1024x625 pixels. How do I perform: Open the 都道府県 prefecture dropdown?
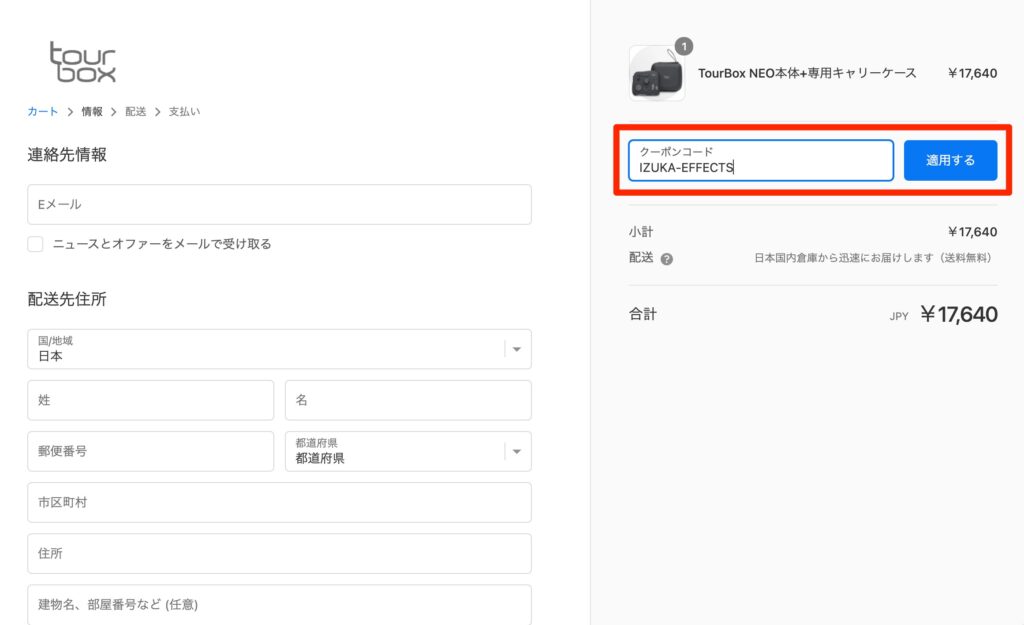(408, 451)
